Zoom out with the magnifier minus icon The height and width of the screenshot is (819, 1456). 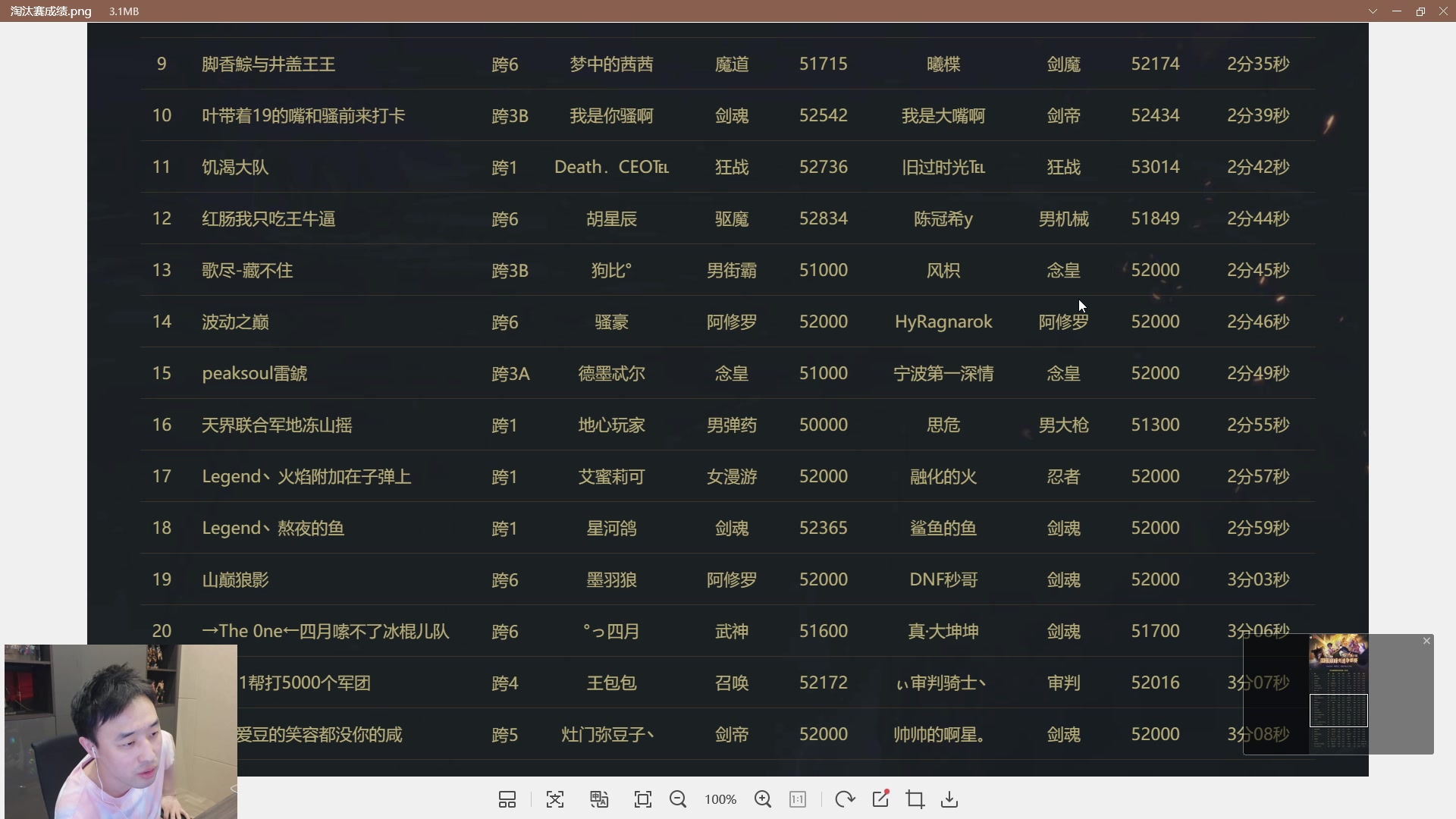point(678,799)
